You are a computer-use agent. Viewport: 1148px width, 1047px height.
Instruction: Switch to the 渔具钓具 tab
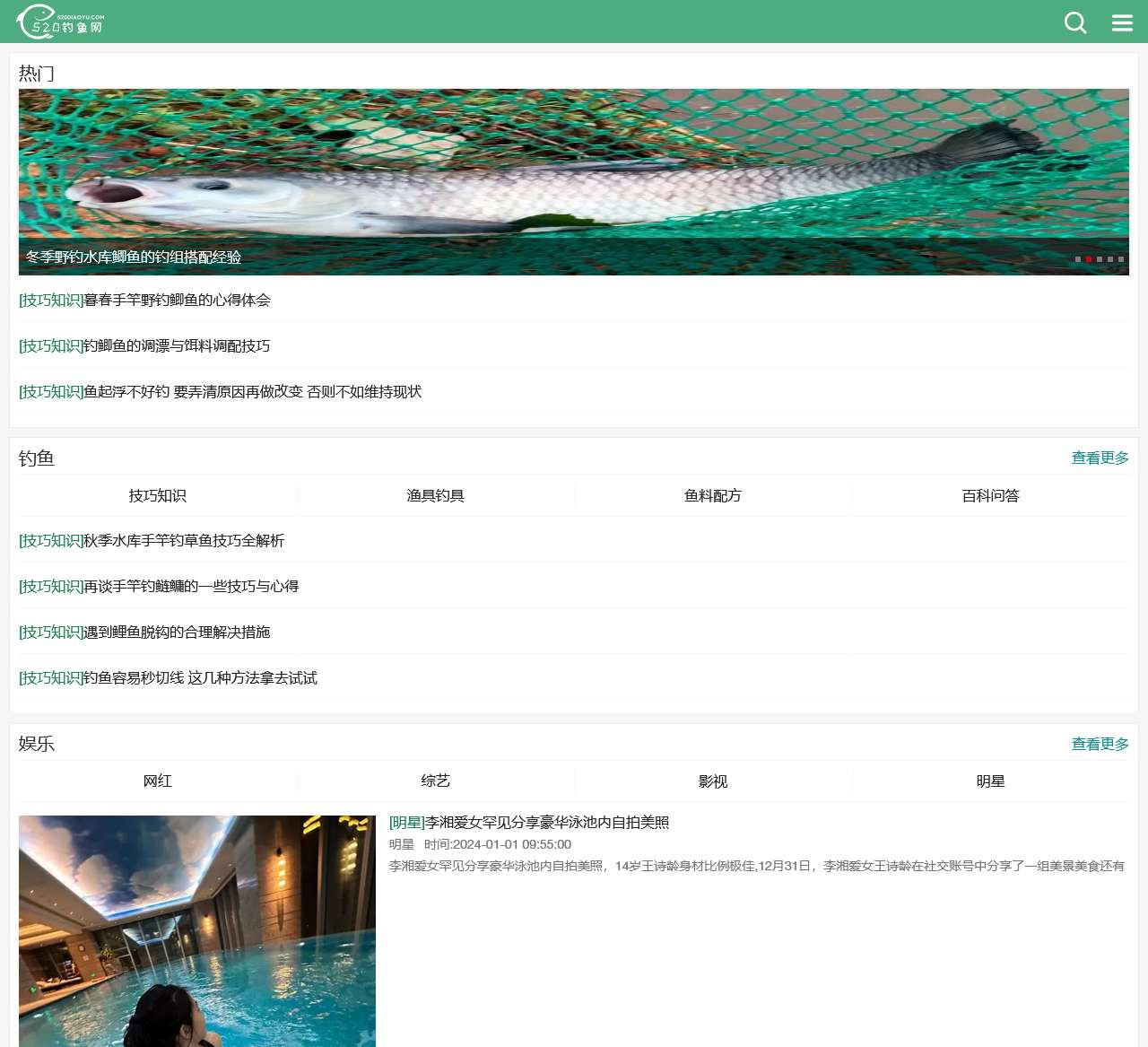(x=435, y=495)
